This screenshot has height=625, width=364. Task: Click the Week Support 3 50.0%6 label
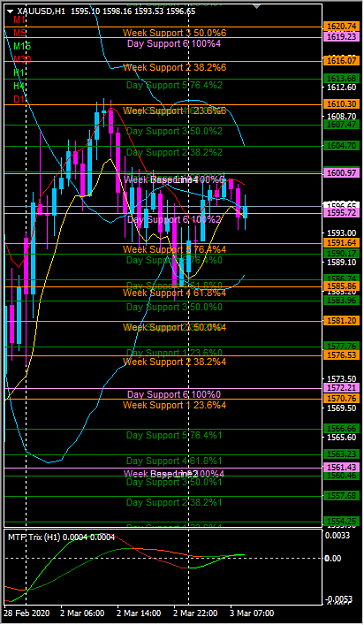click(175, 33)
